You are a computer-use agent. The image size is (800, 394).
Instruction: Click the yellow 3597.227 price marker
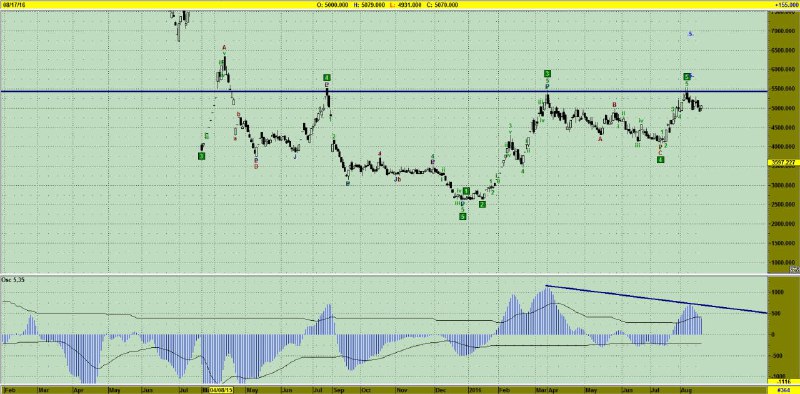(x=784, y=163)
